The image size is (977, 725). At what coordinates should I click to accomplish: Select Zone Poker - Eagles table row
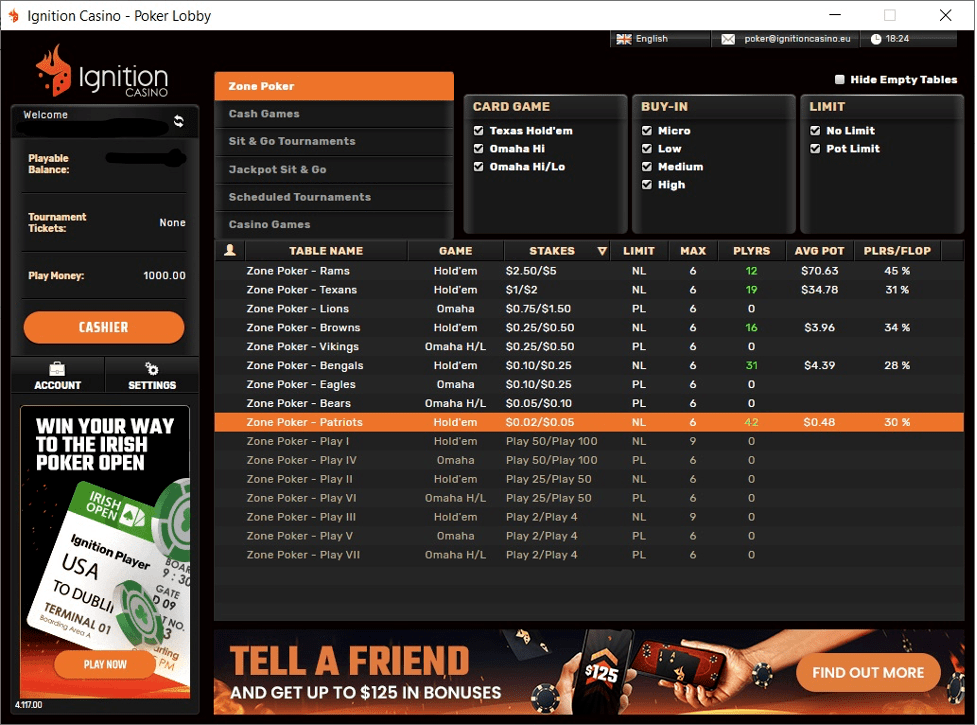pyautogui.click(x=589, y=384)
